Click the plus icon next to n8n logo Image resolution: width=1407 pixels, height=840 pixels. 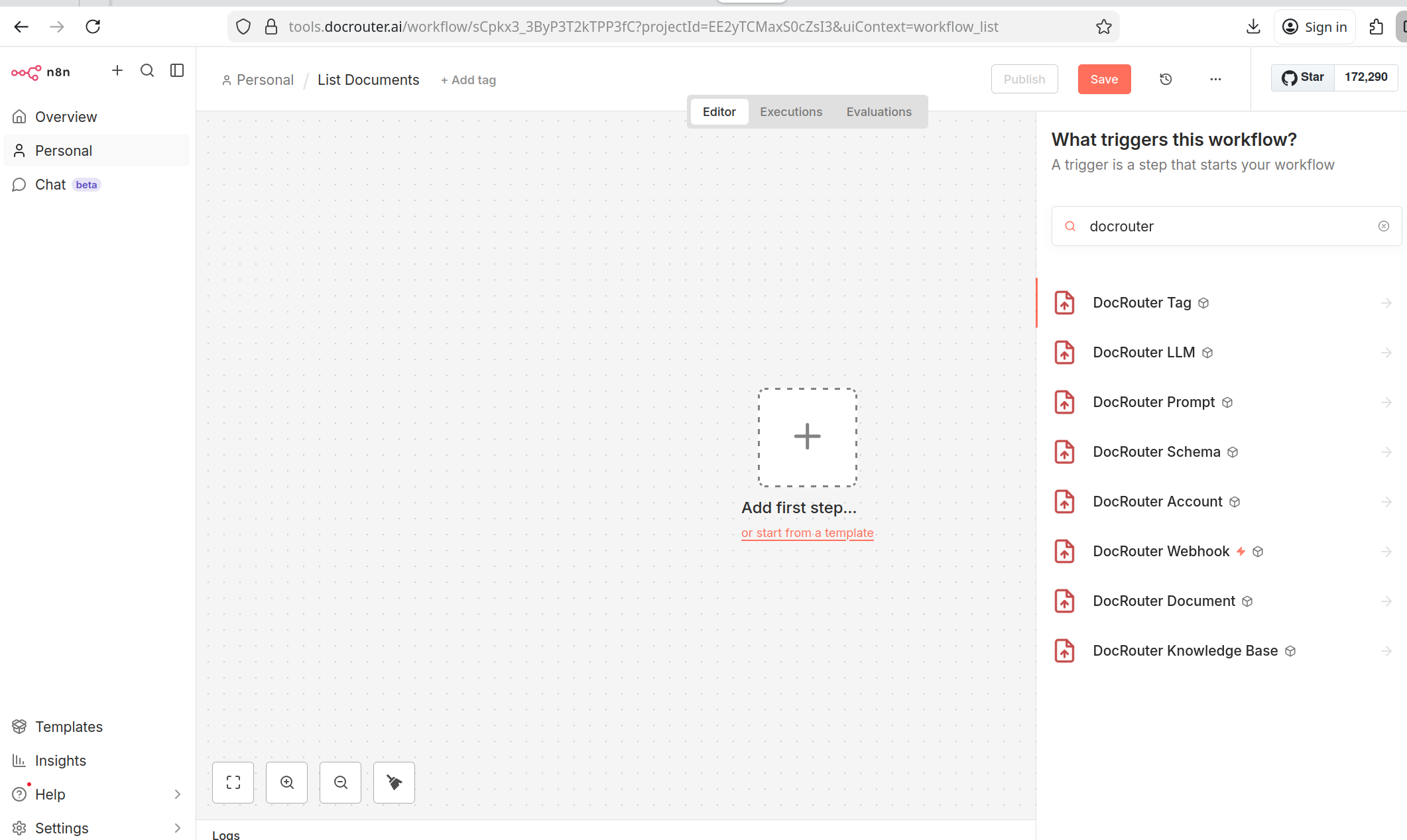(x=117, y=71)
